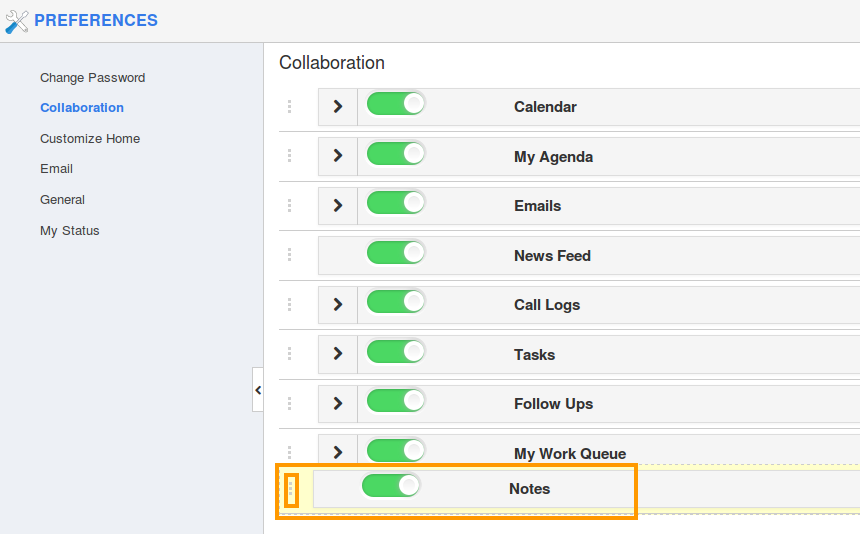Toggle off the Emails switch

coord(395,203)
